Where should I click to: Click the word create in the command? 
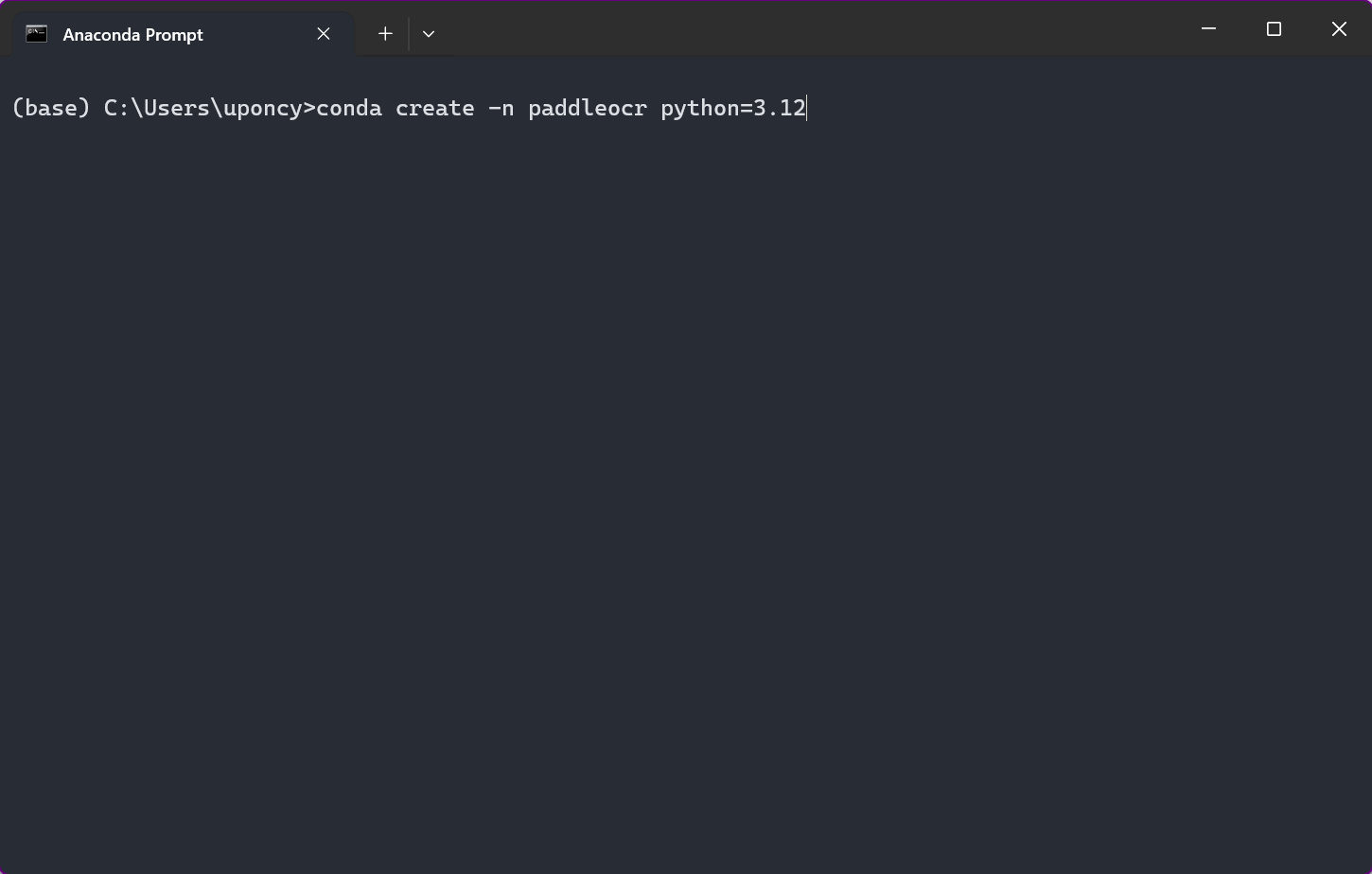coord(435,109)
